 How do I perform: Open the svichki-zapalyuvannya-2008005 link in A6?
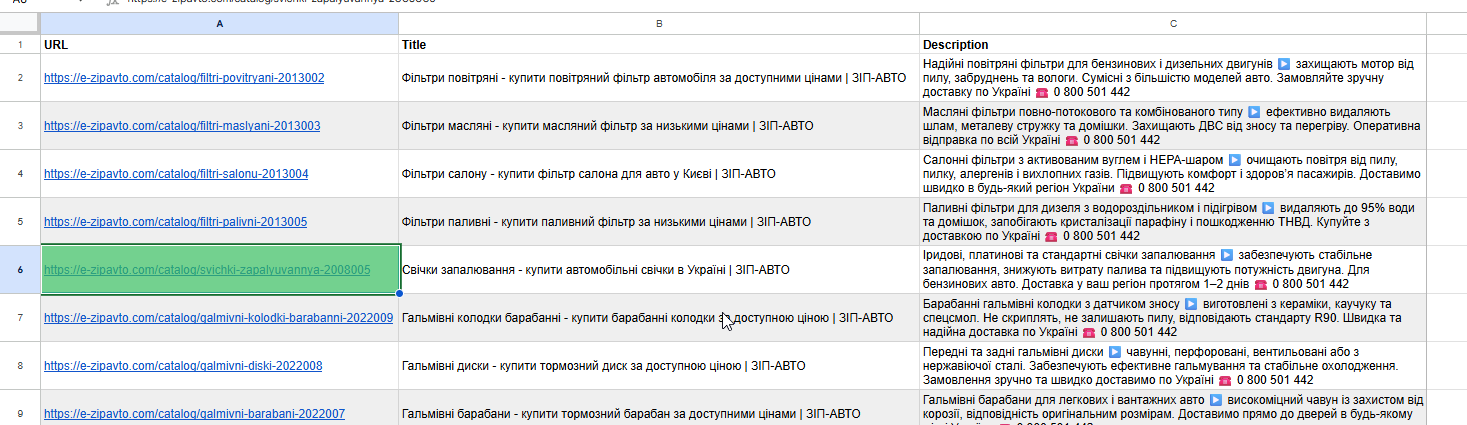(207, 270)
